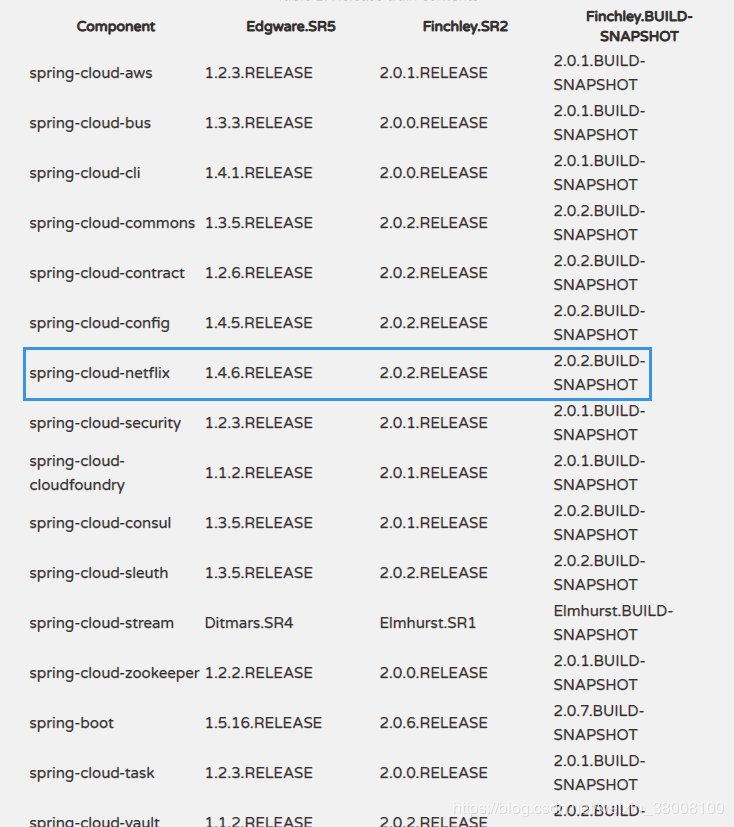This screenshot has height=827, width=734.
Task: Click 1.5.16.RELEASE in the spring-boot row
Action: 263,723
